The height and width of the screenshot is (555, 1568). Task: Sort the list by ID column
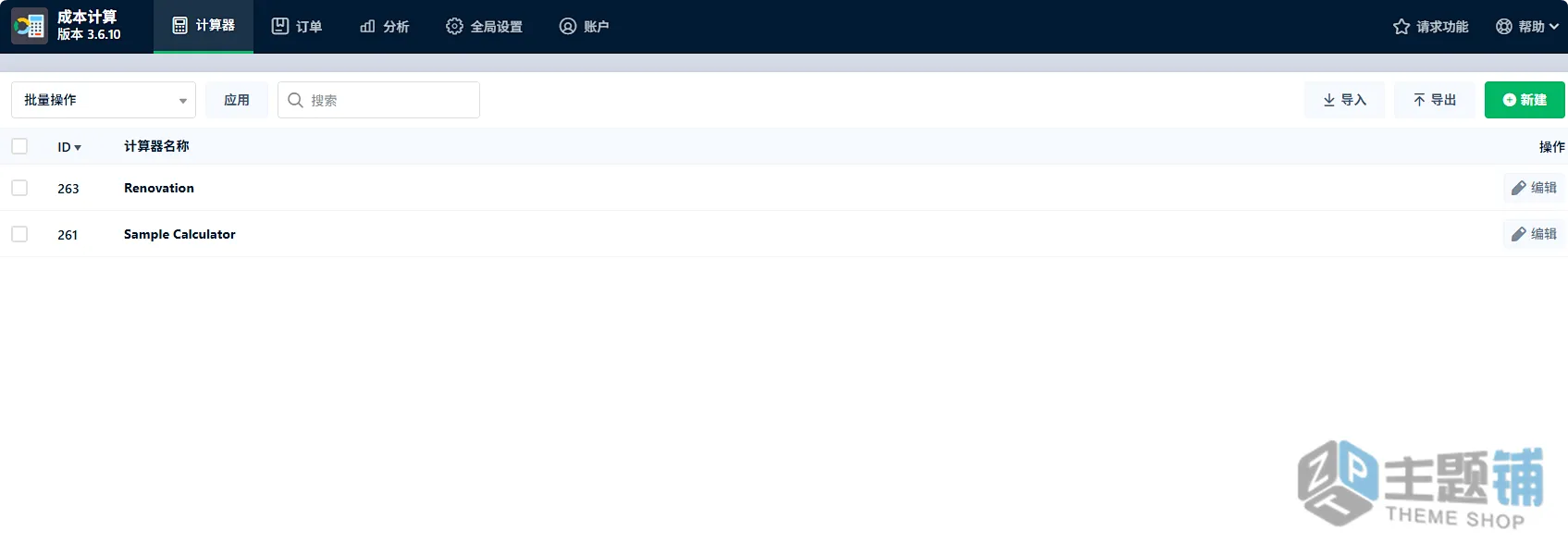tap(69, 147)
